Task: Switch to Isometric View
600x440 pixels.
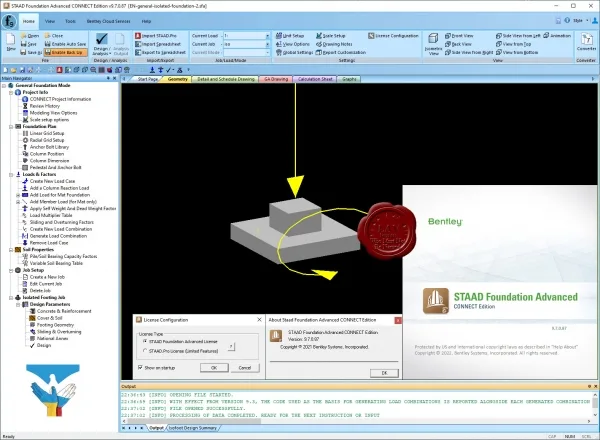Action: tap(433, 44)
